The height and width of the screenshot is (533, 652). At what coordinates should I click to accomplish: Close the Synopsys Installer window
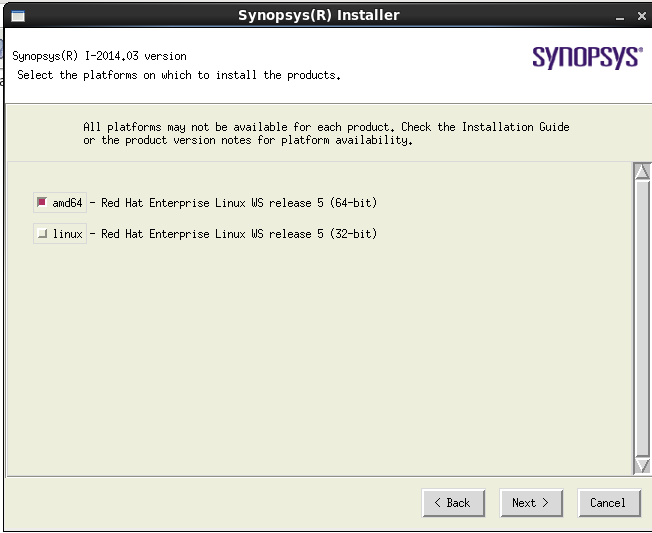642,16
